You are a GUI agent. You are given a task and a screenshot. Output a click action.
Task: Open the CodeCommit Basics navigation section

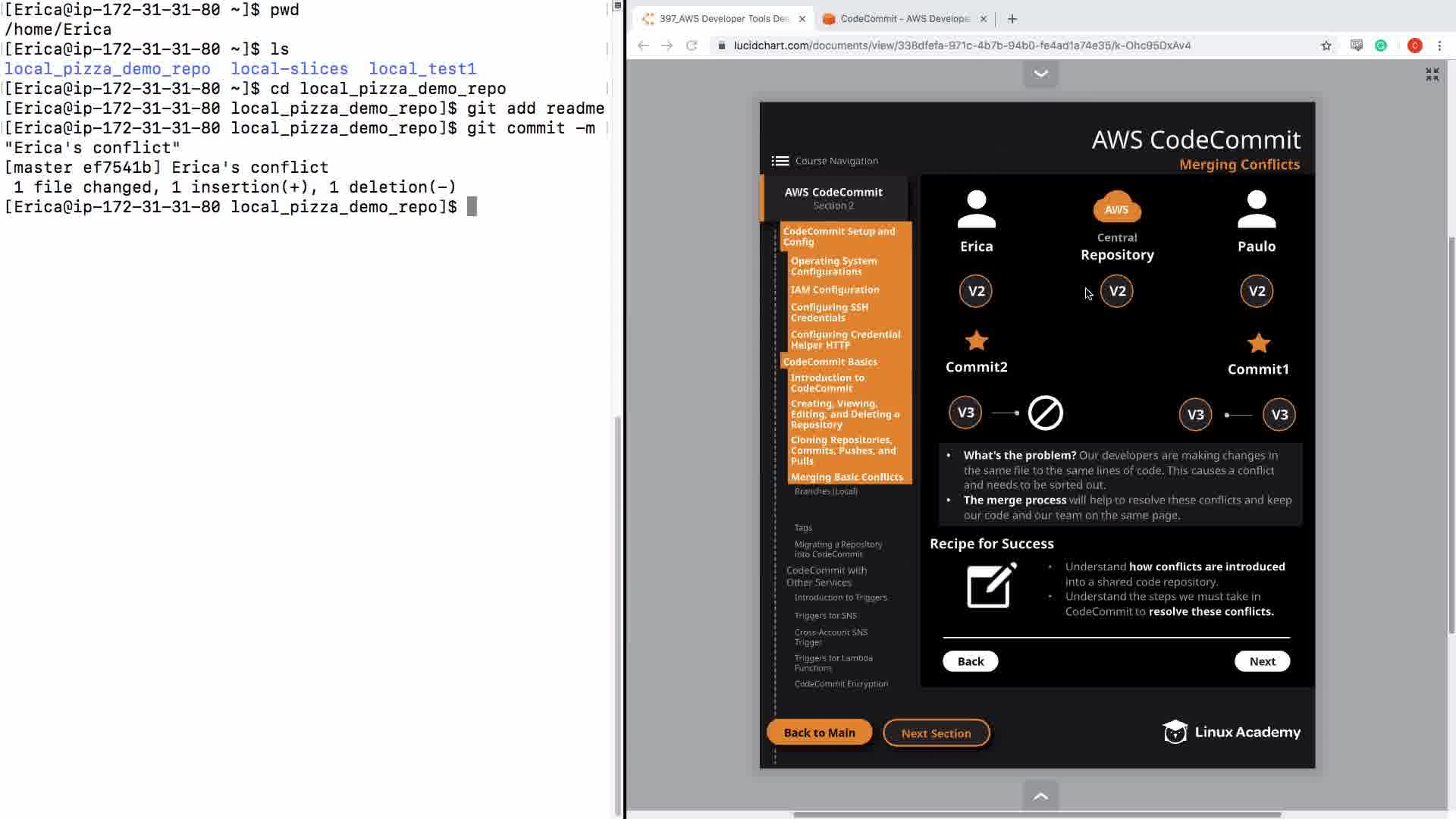tap(830, 362)
